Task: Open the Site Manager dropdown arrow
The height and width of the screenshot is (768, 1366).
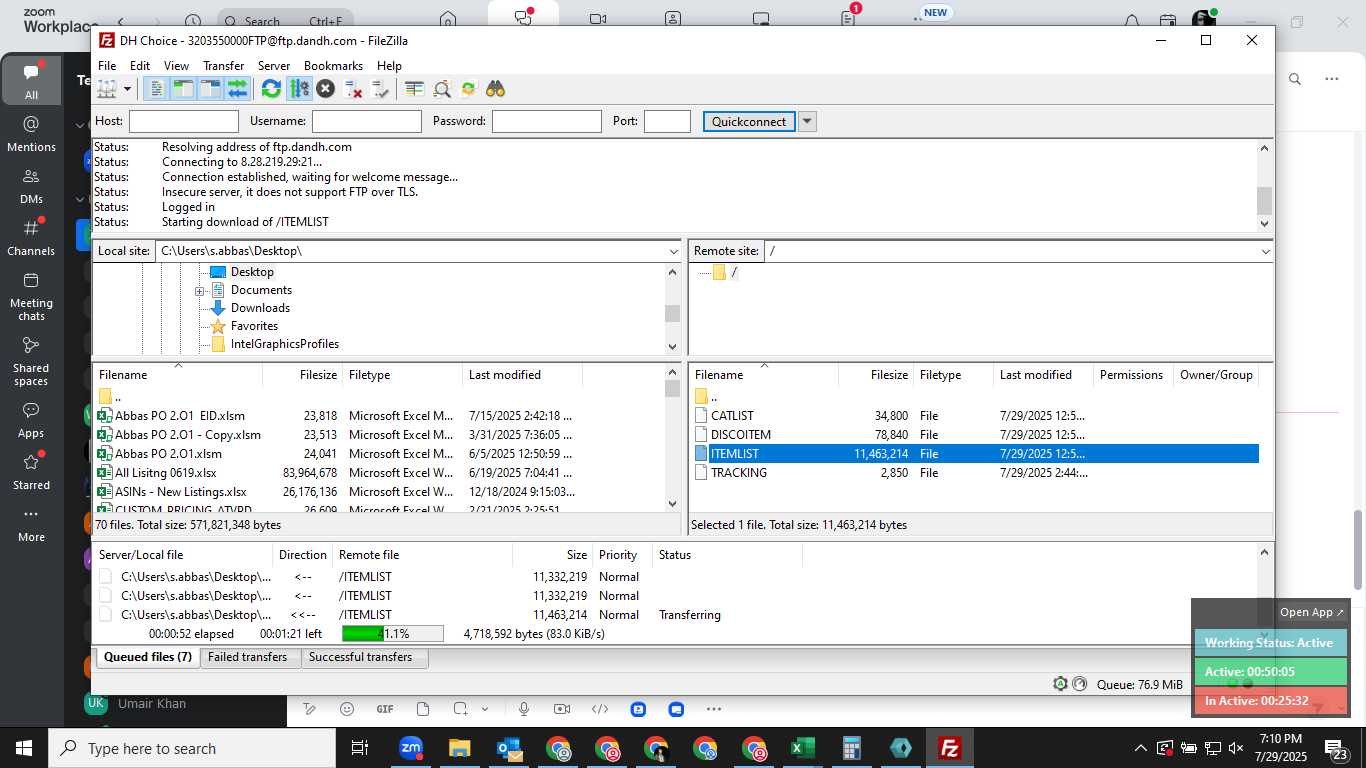Action: [x=127, y=89]
